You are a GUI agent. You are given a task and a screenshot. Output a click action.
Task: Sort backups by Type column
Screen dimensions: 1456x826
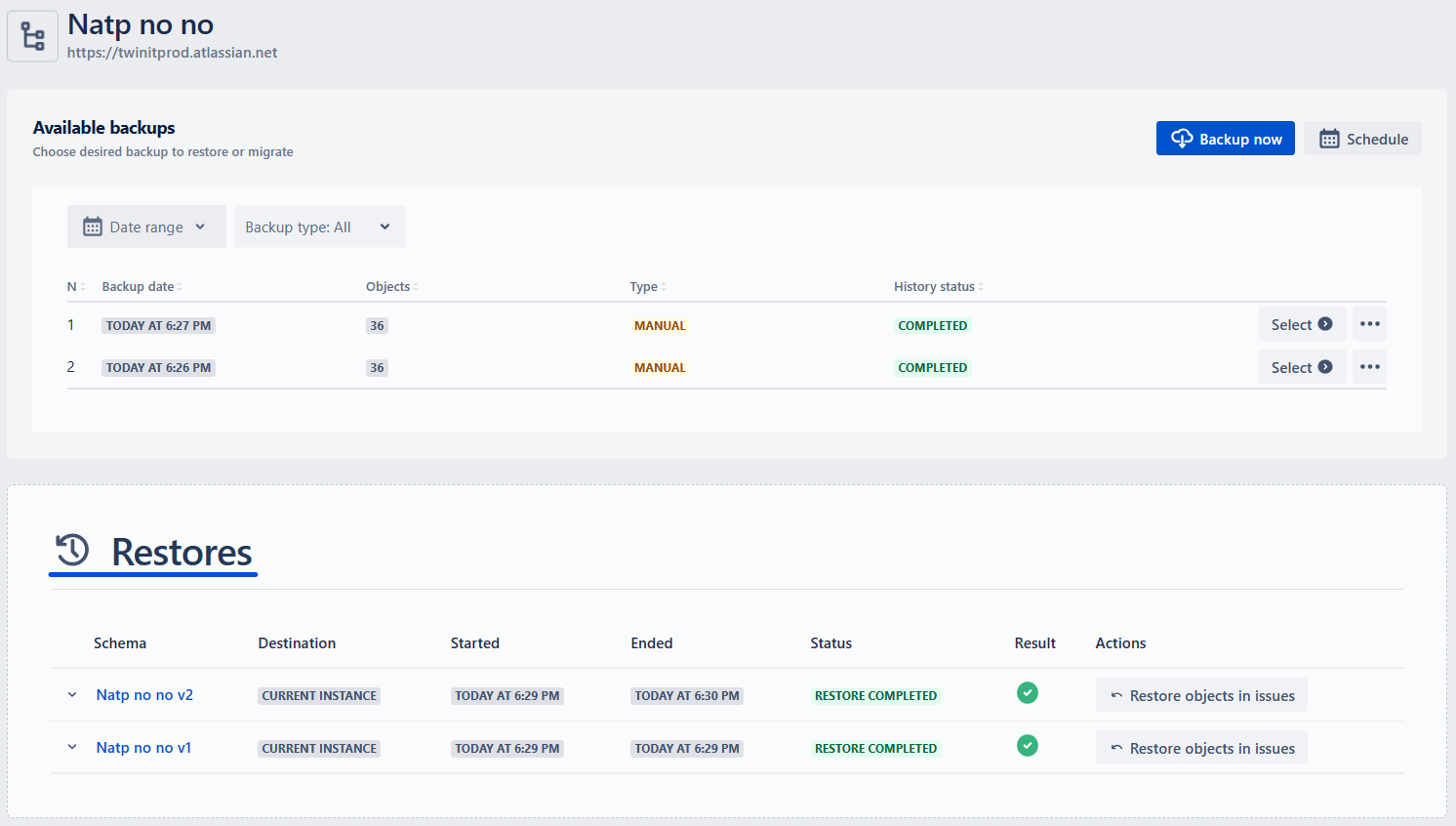tap(648, 287)
